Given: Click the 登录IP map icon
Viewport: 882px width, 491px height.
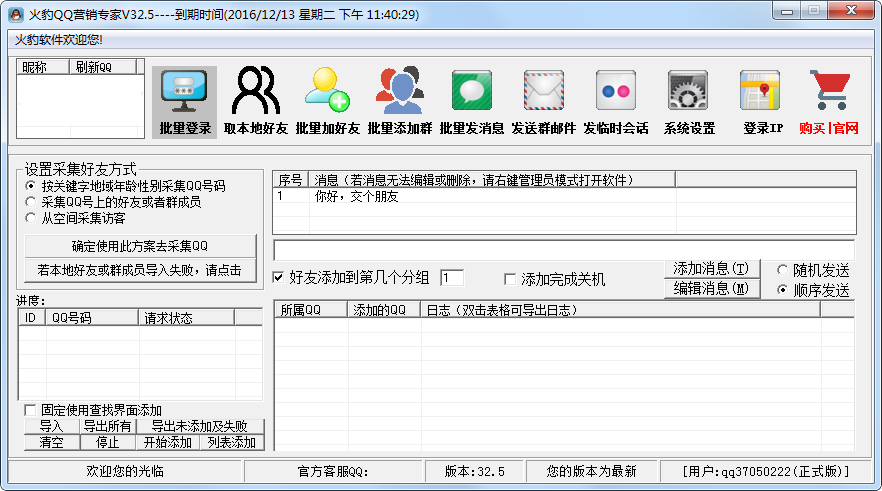Looking at the screenshot, I should [761, 101].
